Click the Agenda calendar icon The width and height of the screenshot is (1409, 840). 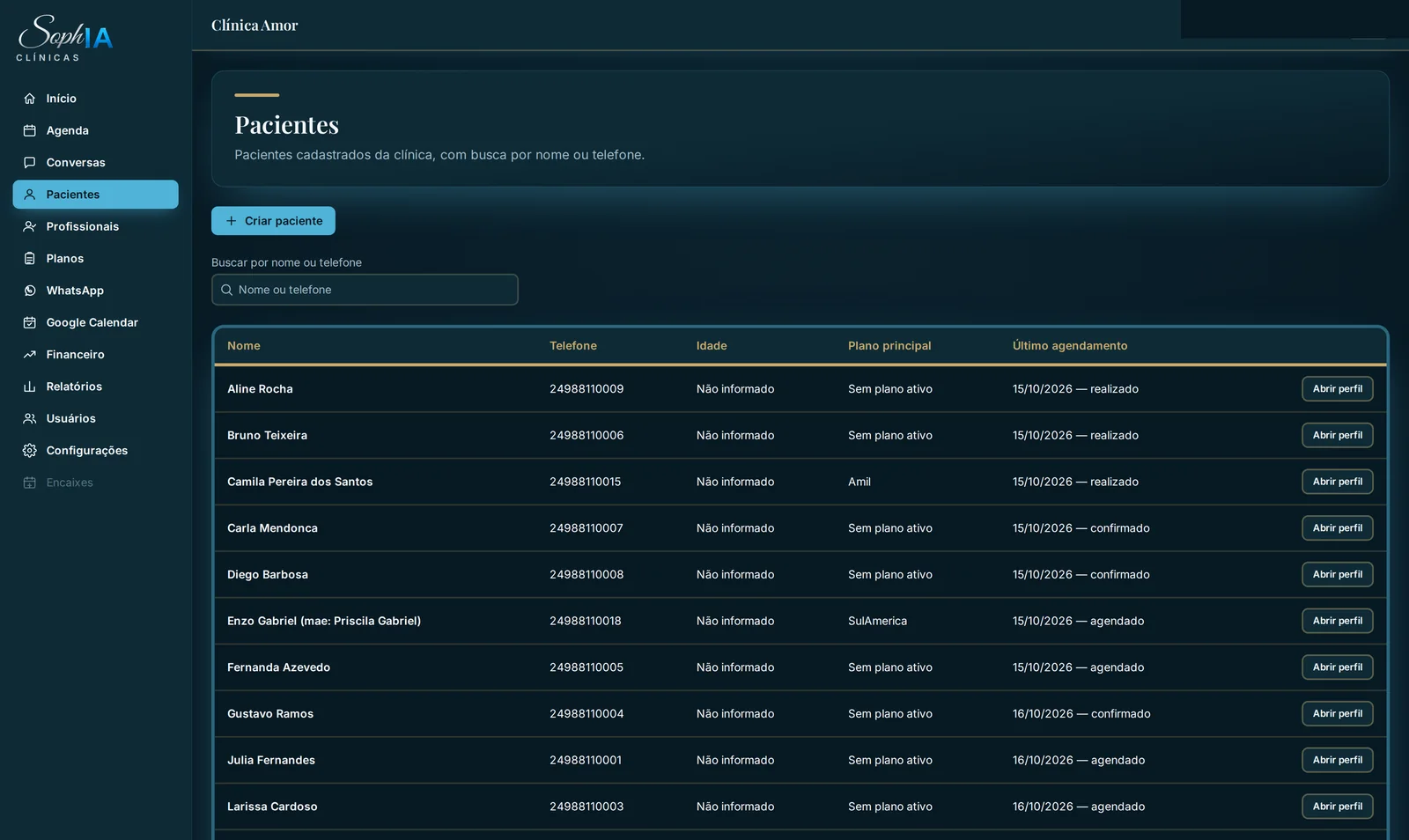click(x=30, y=130)
